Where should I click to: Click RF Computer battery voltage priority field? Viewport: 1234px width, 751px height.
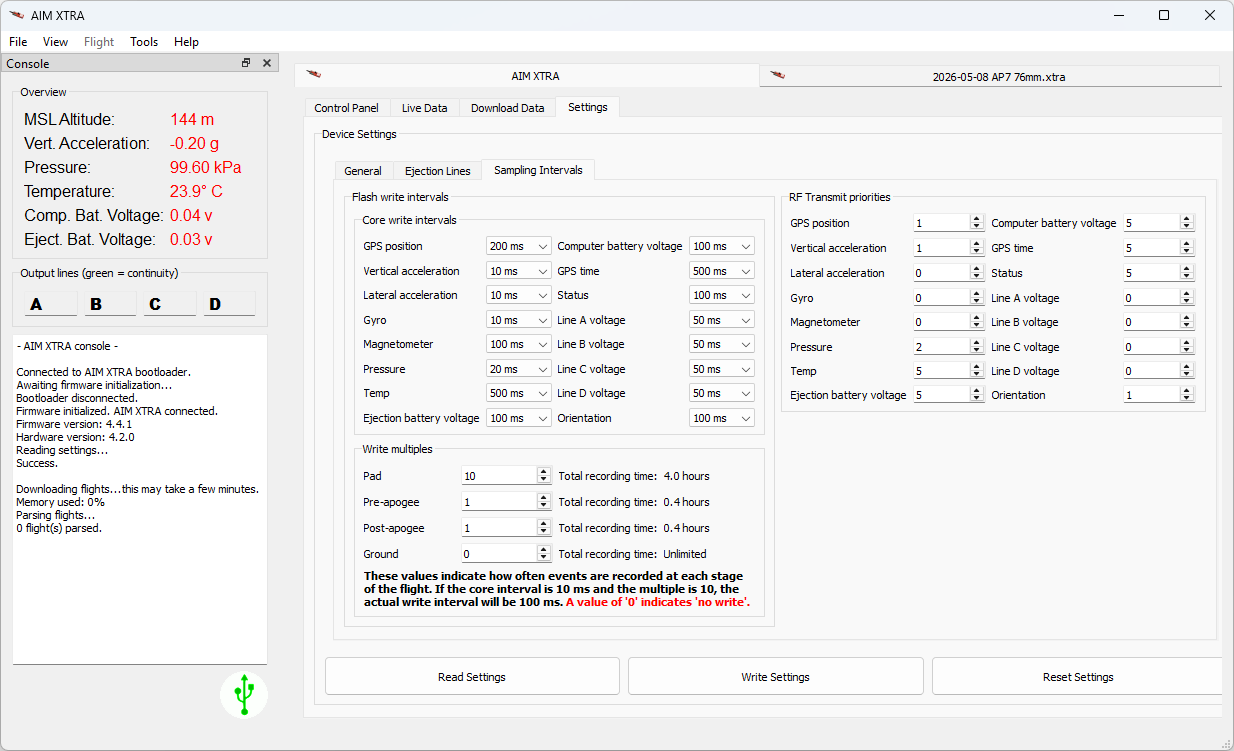click(x=1158, y=223)
